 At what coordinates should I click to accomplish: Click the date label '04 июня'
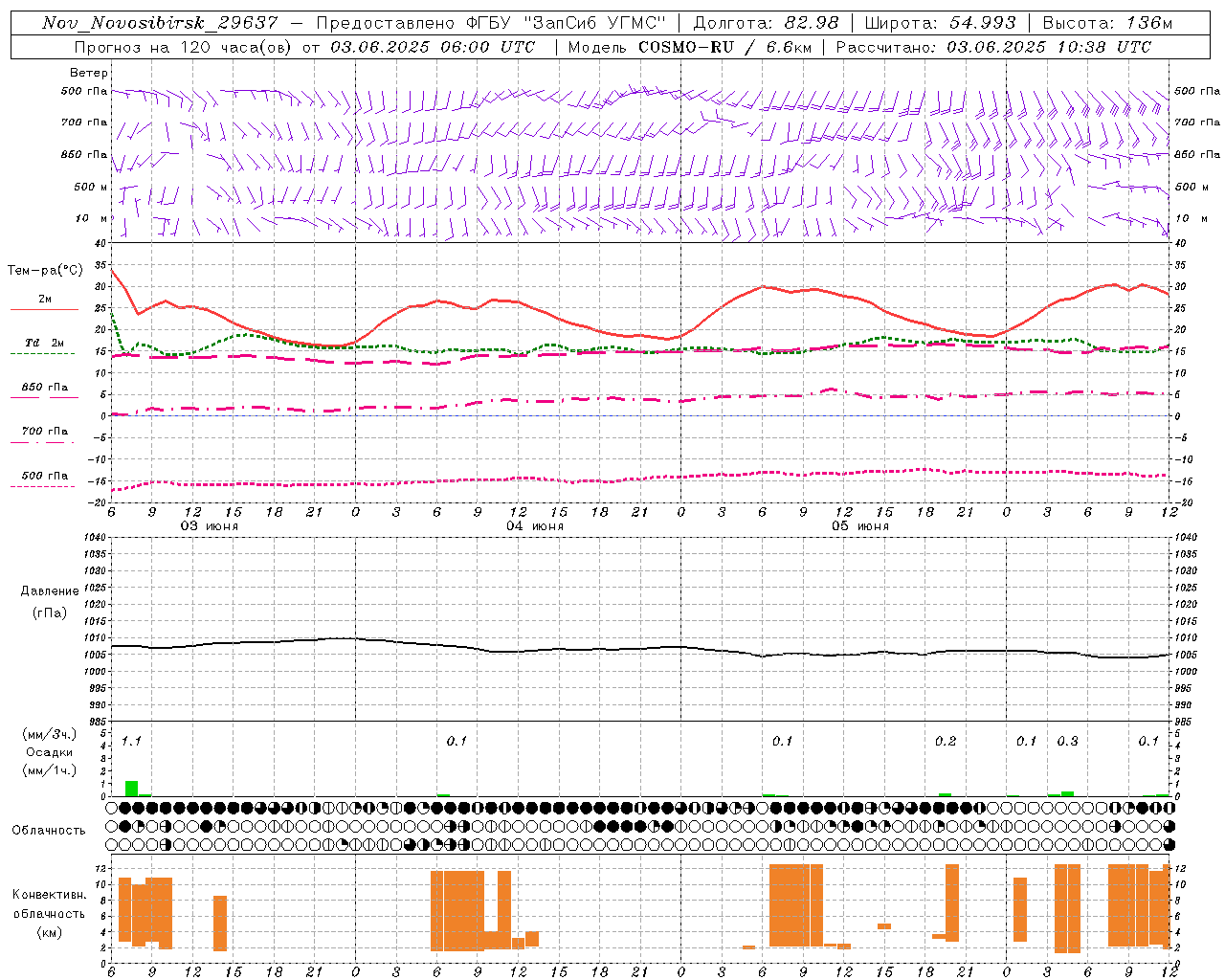pyautogui.click(x=535, y=526)
